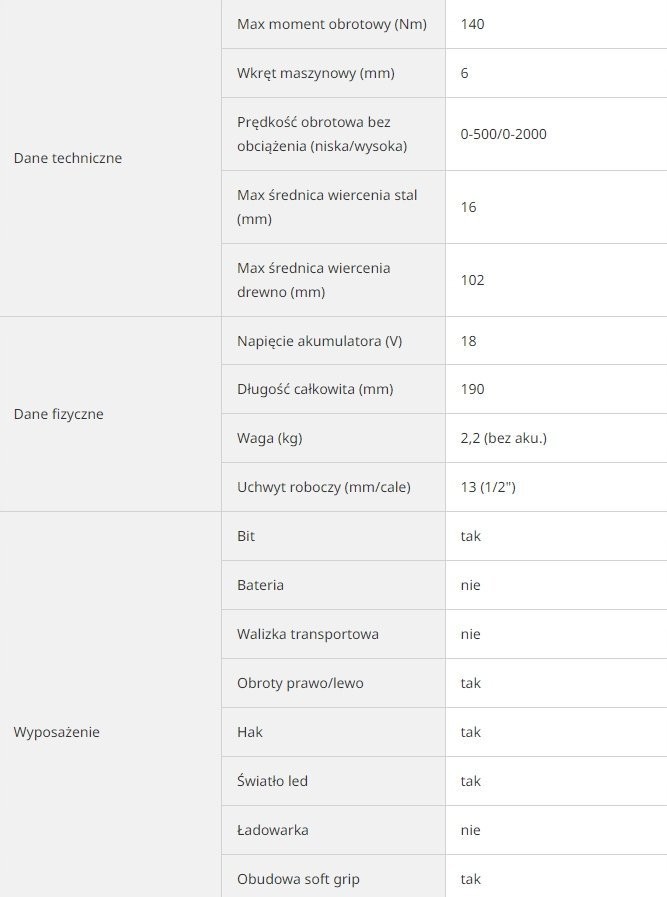Click the weight value '2,2 (bez aku.)'
This screenshot has width=667, height=897.
pyautogui.click(x=504, y=438)
